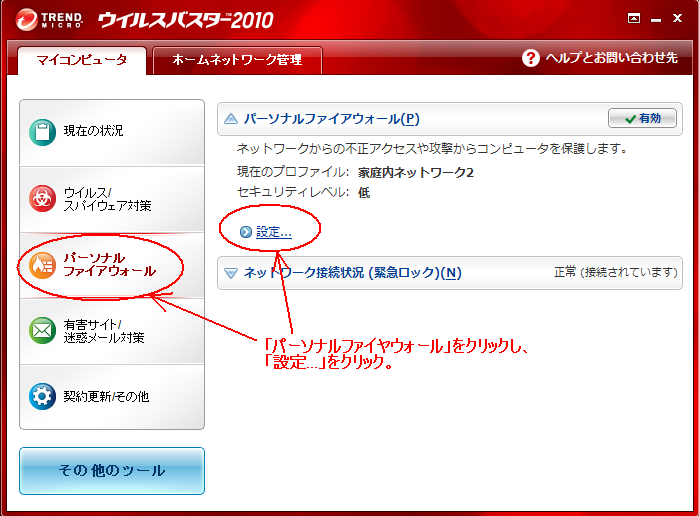699x516 pixels.
Task: Select the ウイルス/スパイウェア対策 biohazard icon
Action: click(42, 198)
